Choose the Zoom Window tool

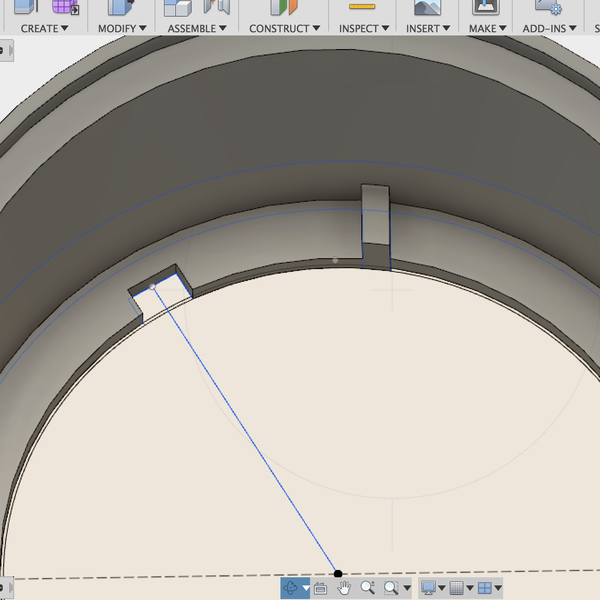(x=391, y=588)
